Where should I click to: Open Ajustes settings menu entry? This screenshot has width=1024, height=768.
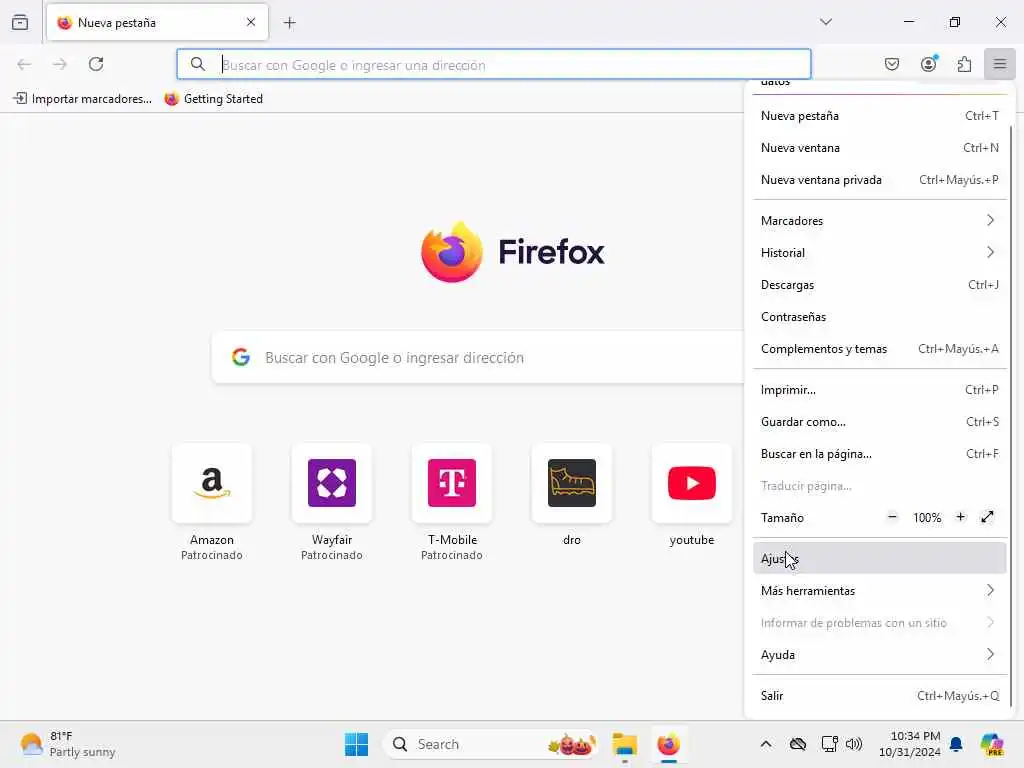point(879,558)
